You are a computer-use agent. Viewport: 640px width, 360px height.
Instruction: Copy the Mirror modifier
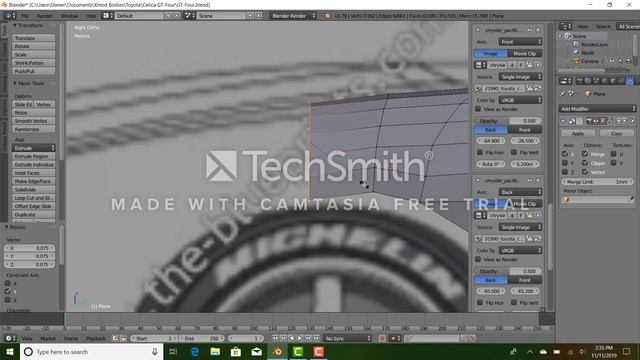[x=616, y=133]
